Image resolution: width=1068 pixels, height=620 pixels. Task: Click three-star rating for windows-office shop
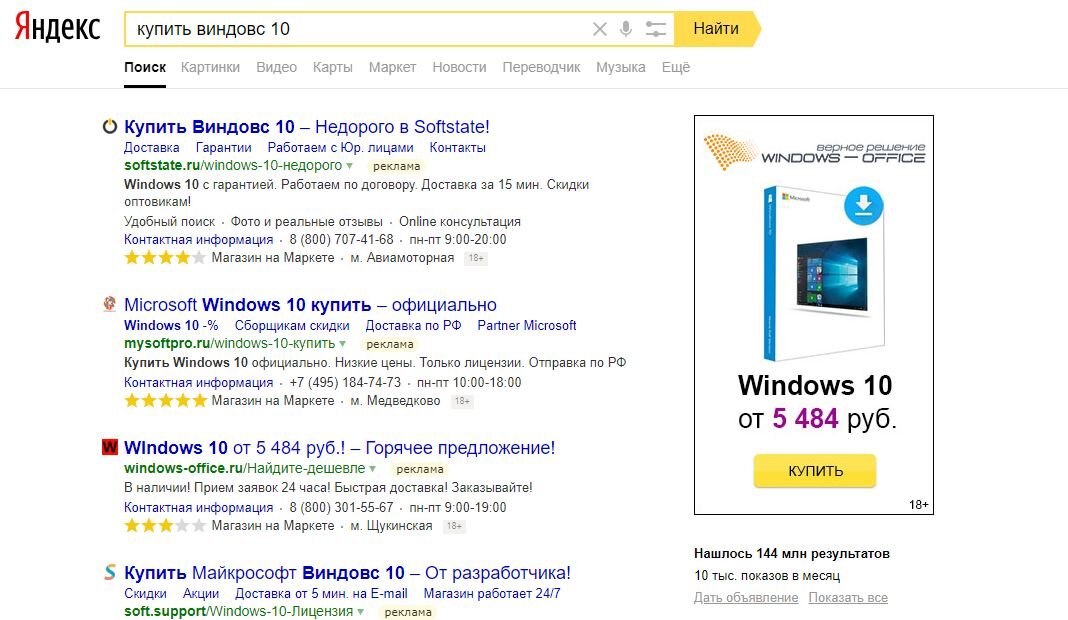pyautogui.click(x=164, y=525)
